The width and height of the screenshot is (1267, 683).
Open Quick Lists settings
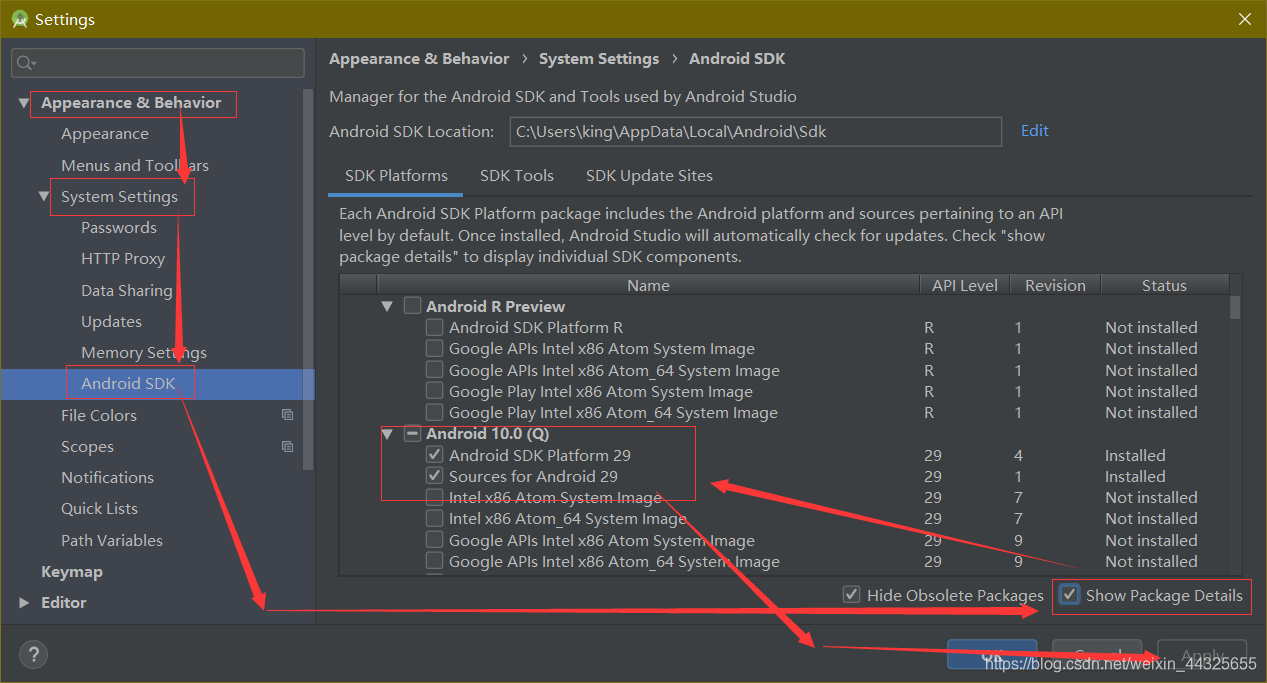coord(99,508)
